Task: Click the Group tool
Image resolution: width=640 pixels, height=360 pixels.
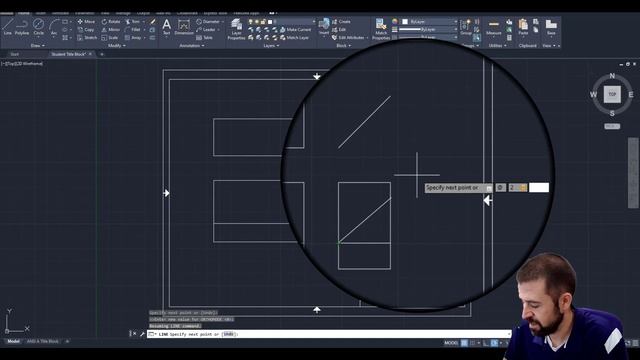Action: [466, 27]
